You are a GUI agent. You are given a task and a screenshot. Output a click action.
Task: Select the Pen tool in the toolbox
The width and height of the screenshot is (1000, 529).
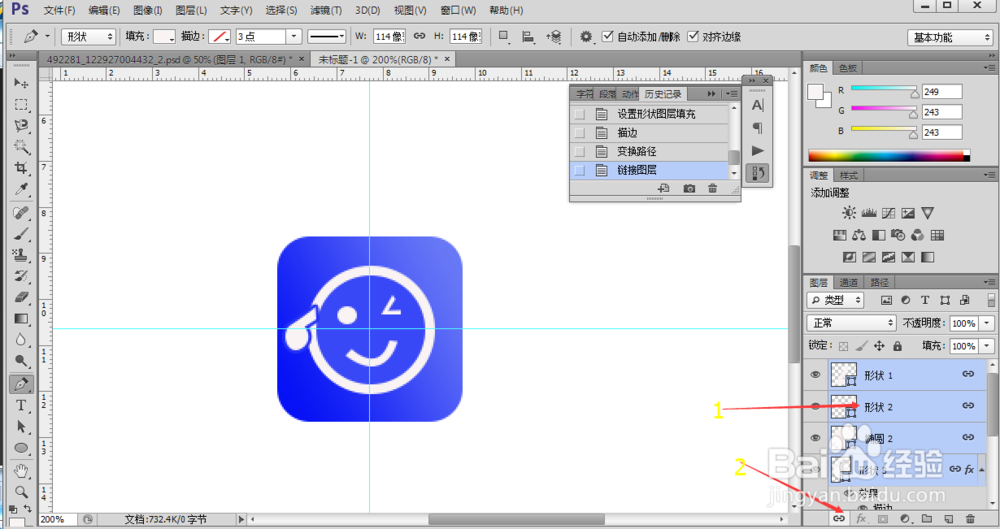pyautogui.click(x=21, y=384)
